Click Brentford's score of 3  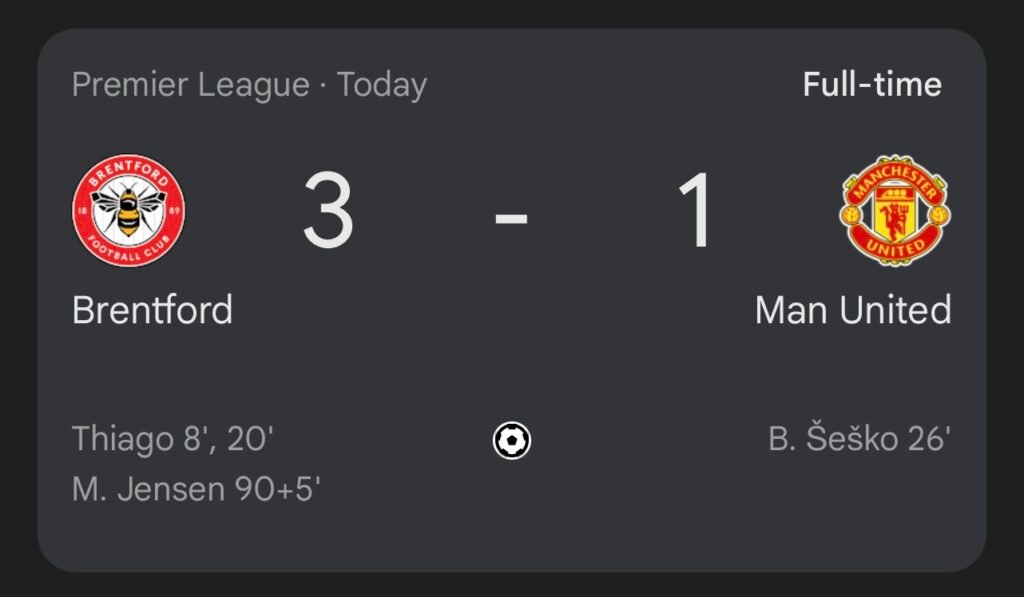pos(328,210)
